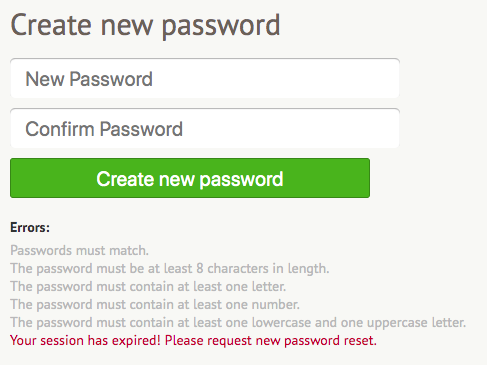Image resolution: width=487 pixels, height=365 pixels.
Task: Click the New Password input field
Action: point(205,78)
